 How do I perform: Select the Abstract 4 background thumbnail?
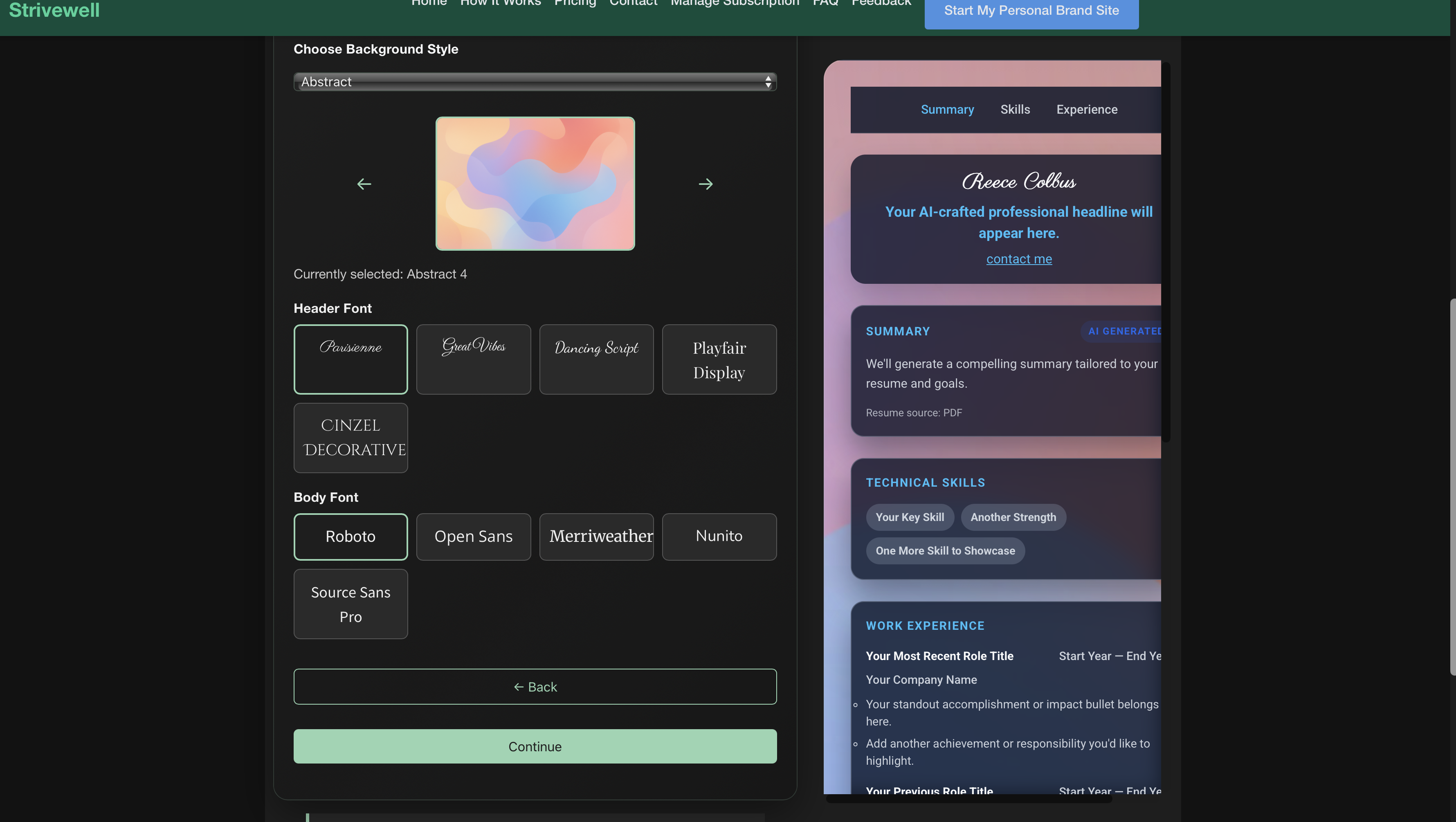click(x=535, y=184)
